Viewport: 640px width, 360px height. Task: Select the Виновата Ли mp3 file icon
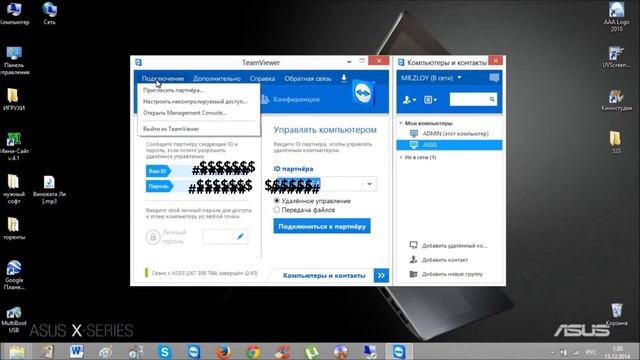click(x=49, y=189)
